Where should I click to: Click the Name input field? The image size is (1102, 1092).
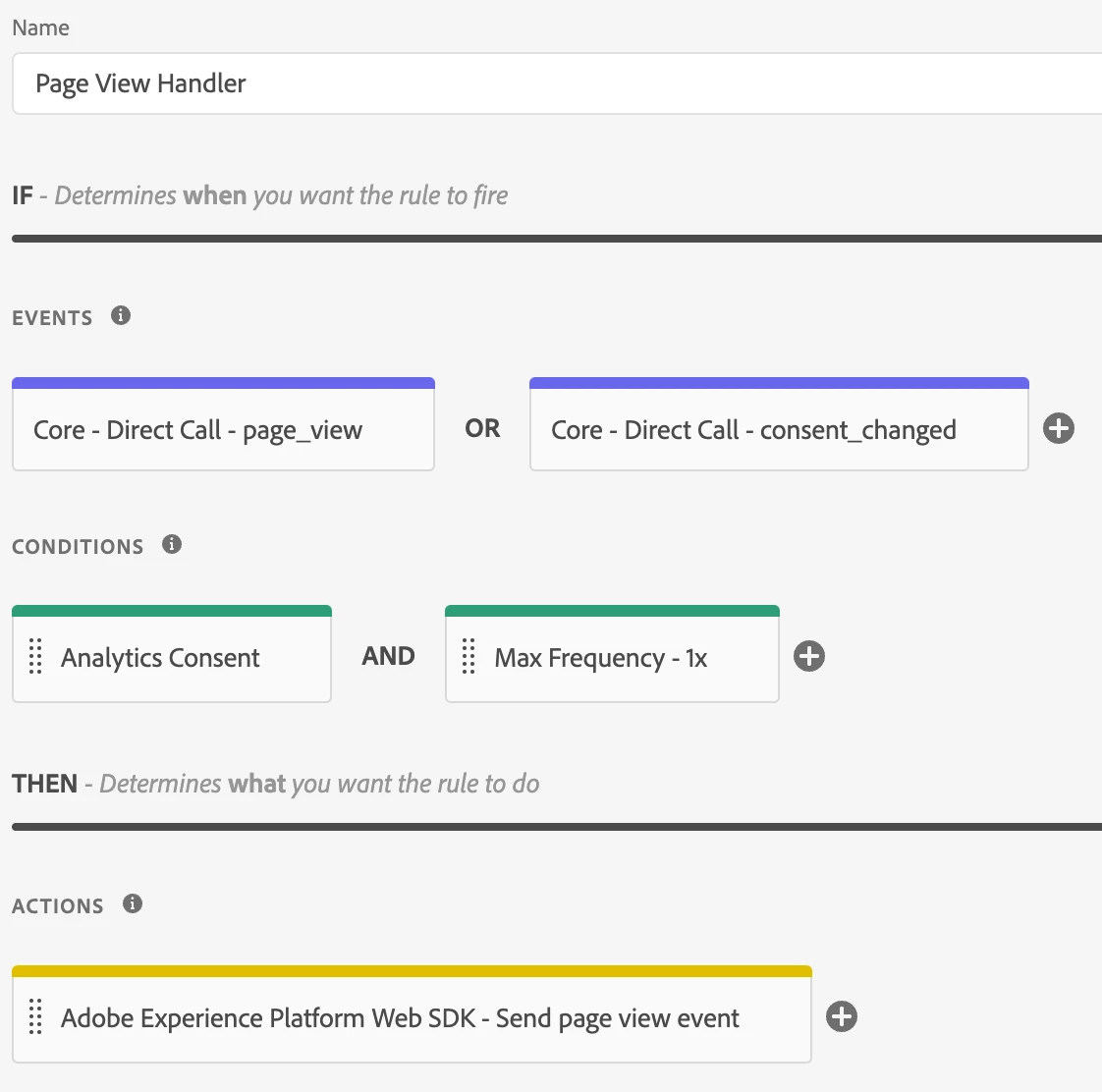550,84
